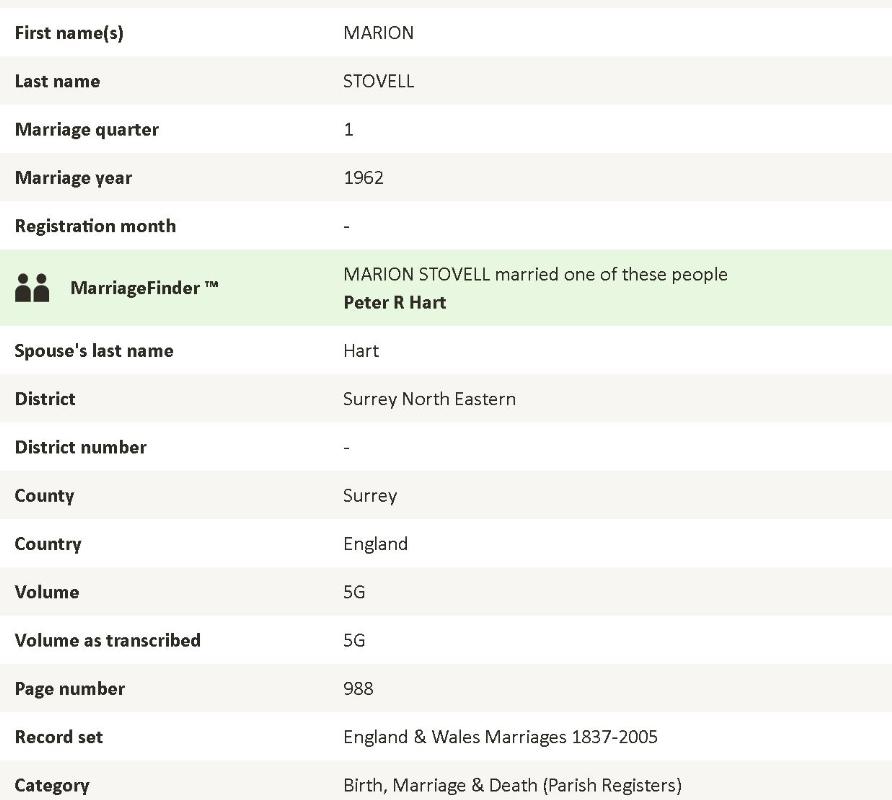Click the marriage year value 1962
Screen dimensions: 892x800
coord(363,178)
